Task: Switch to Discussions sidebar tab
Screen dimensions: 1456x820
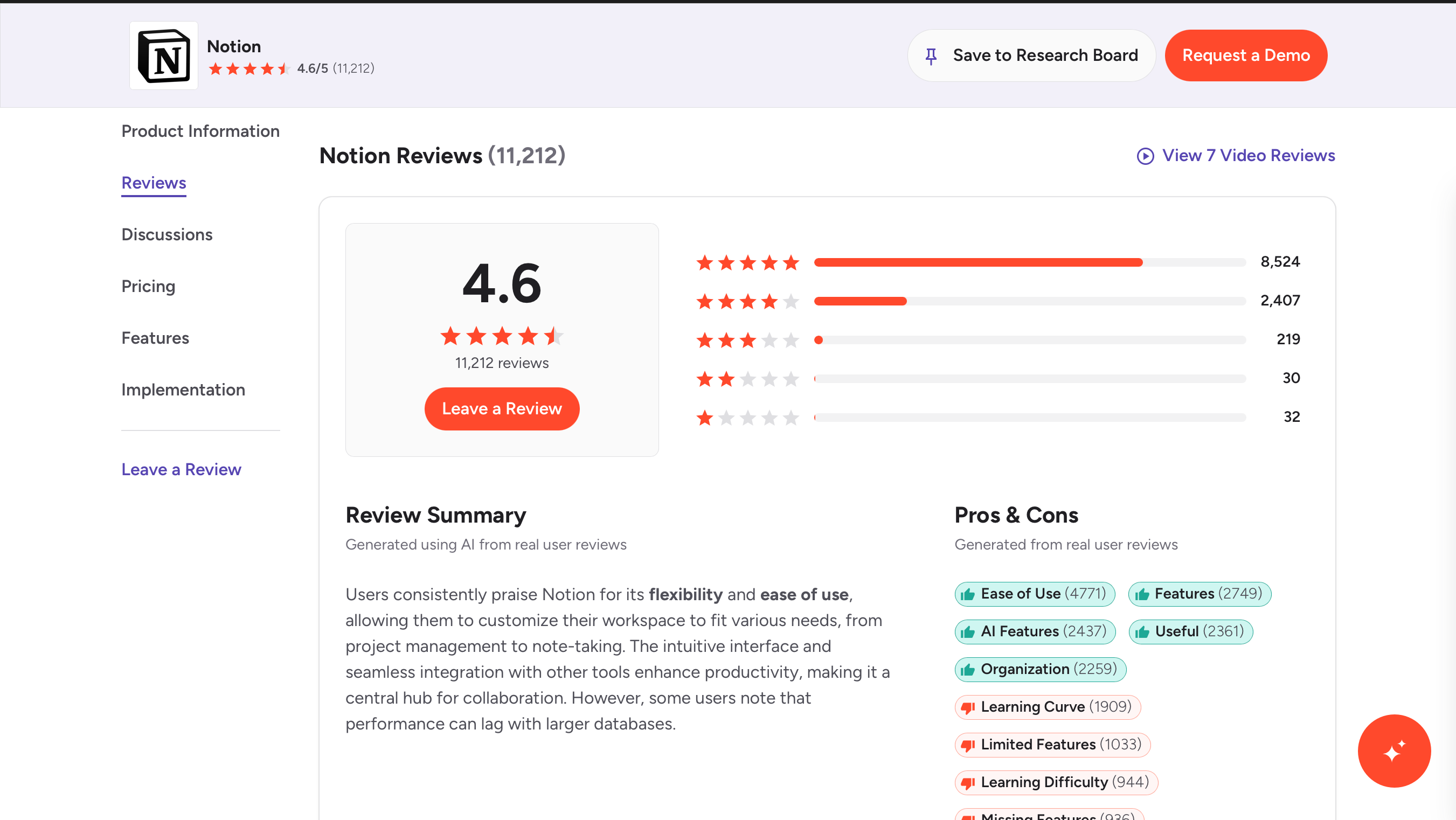Action: click(167, 234)
